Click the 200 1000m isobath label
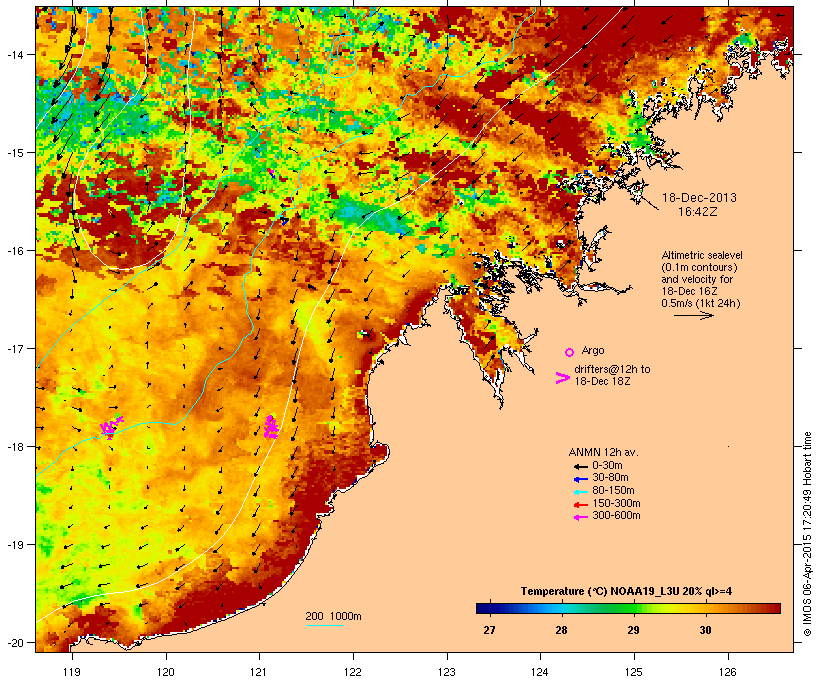The image size is (820, 680). coord(333,616)
